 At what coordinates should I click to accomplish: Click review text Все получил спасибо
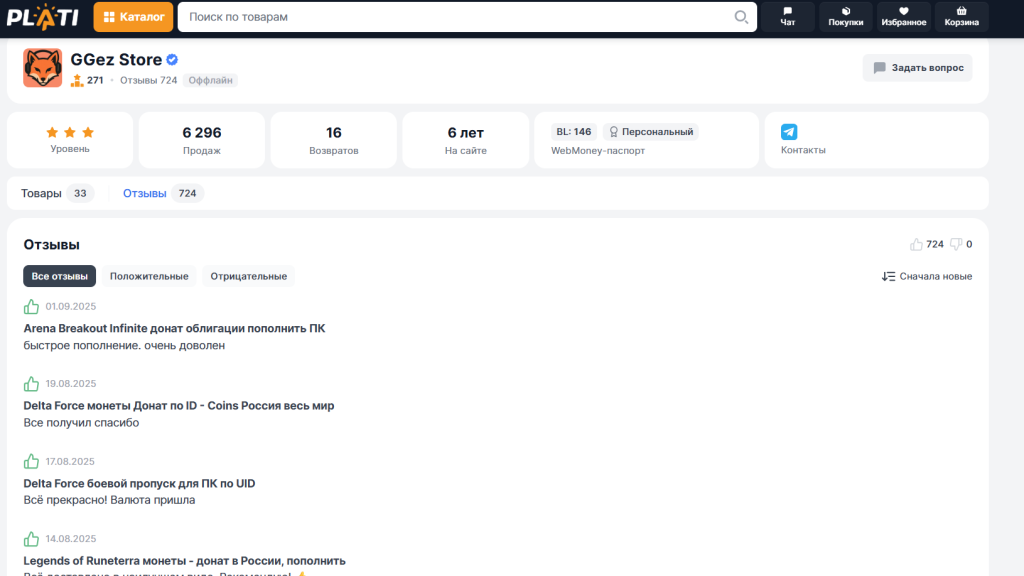pyautogui.click(x=81, y=423)
